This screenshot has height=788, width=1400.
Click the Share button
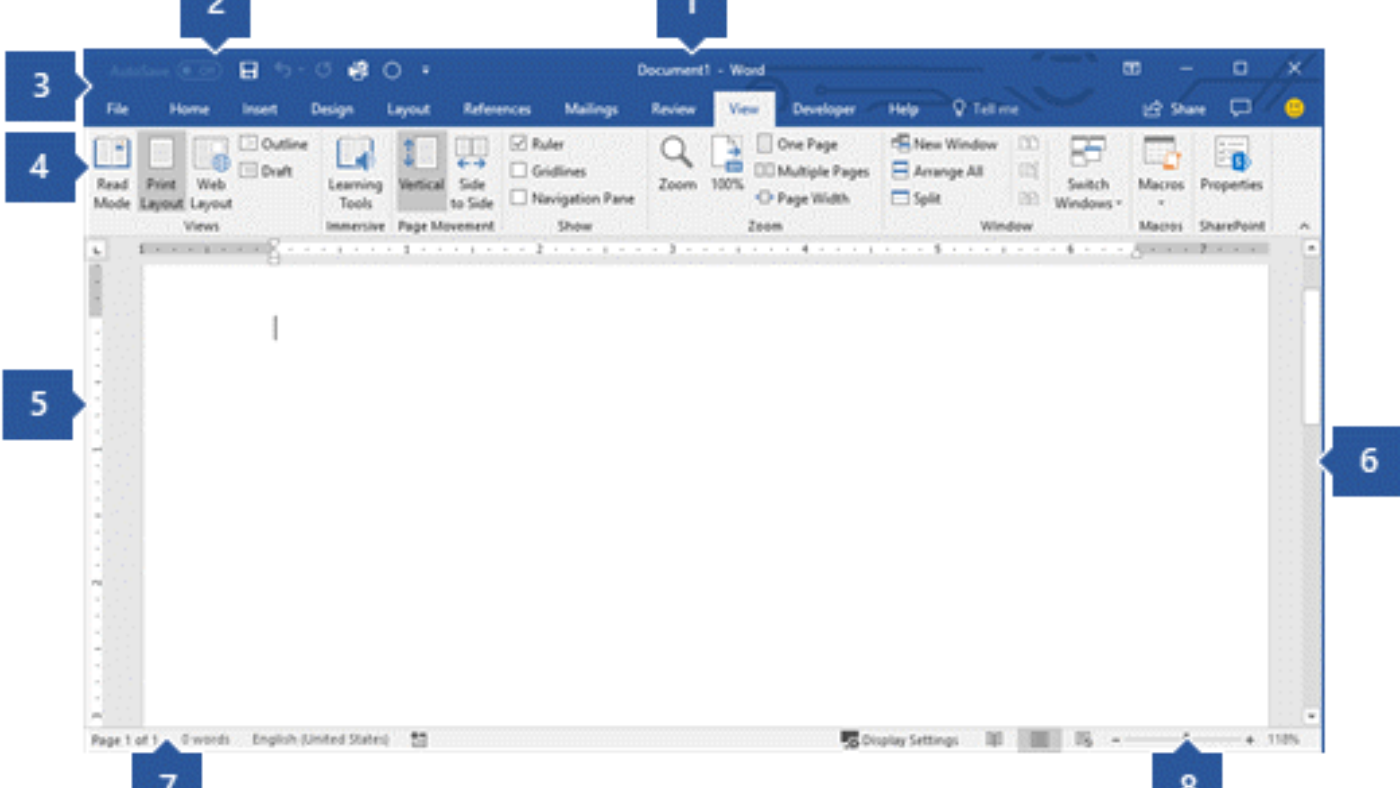(x=1175, y=109)
